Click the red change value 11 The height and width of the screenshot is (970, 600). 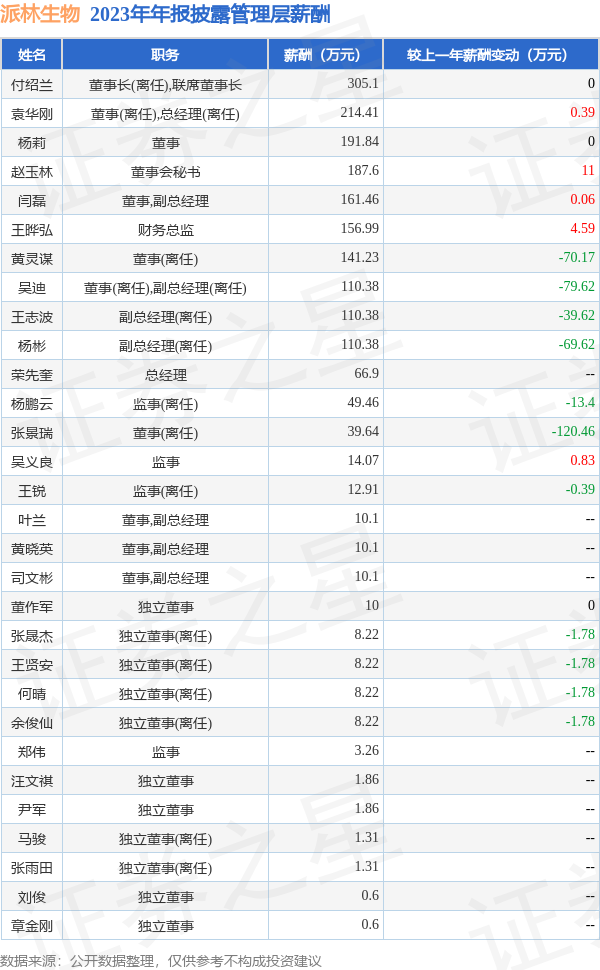(588, 170)
